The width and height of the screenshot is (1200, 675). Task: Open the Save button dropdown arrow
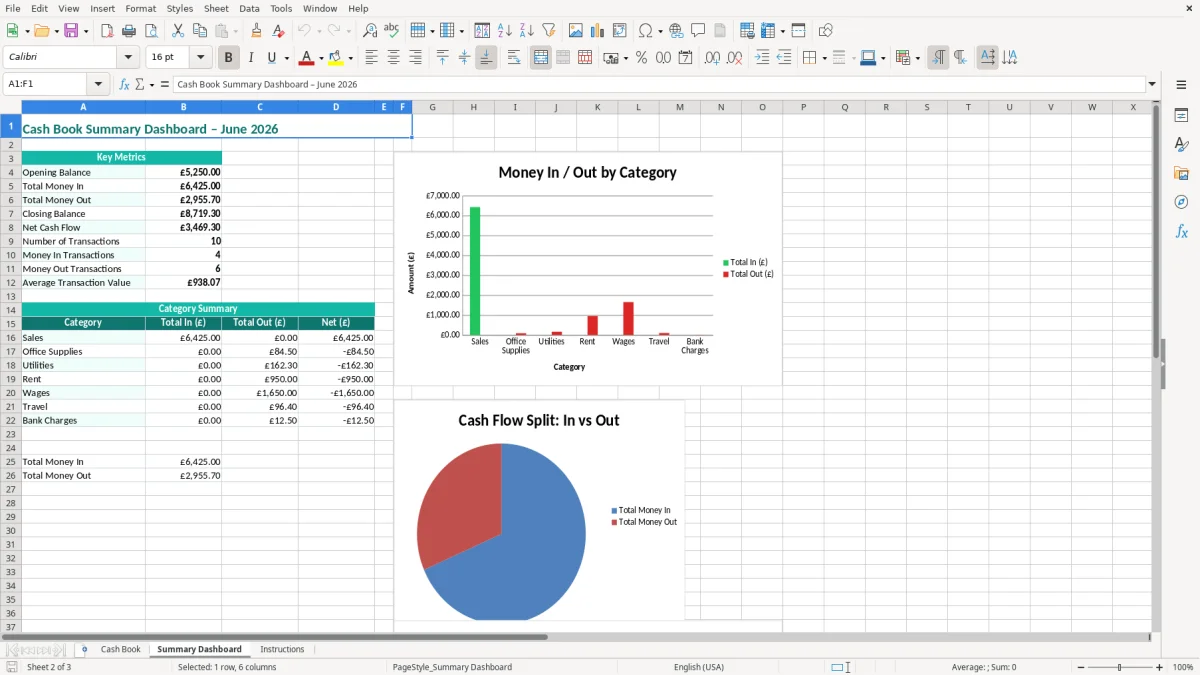point(85,32)
